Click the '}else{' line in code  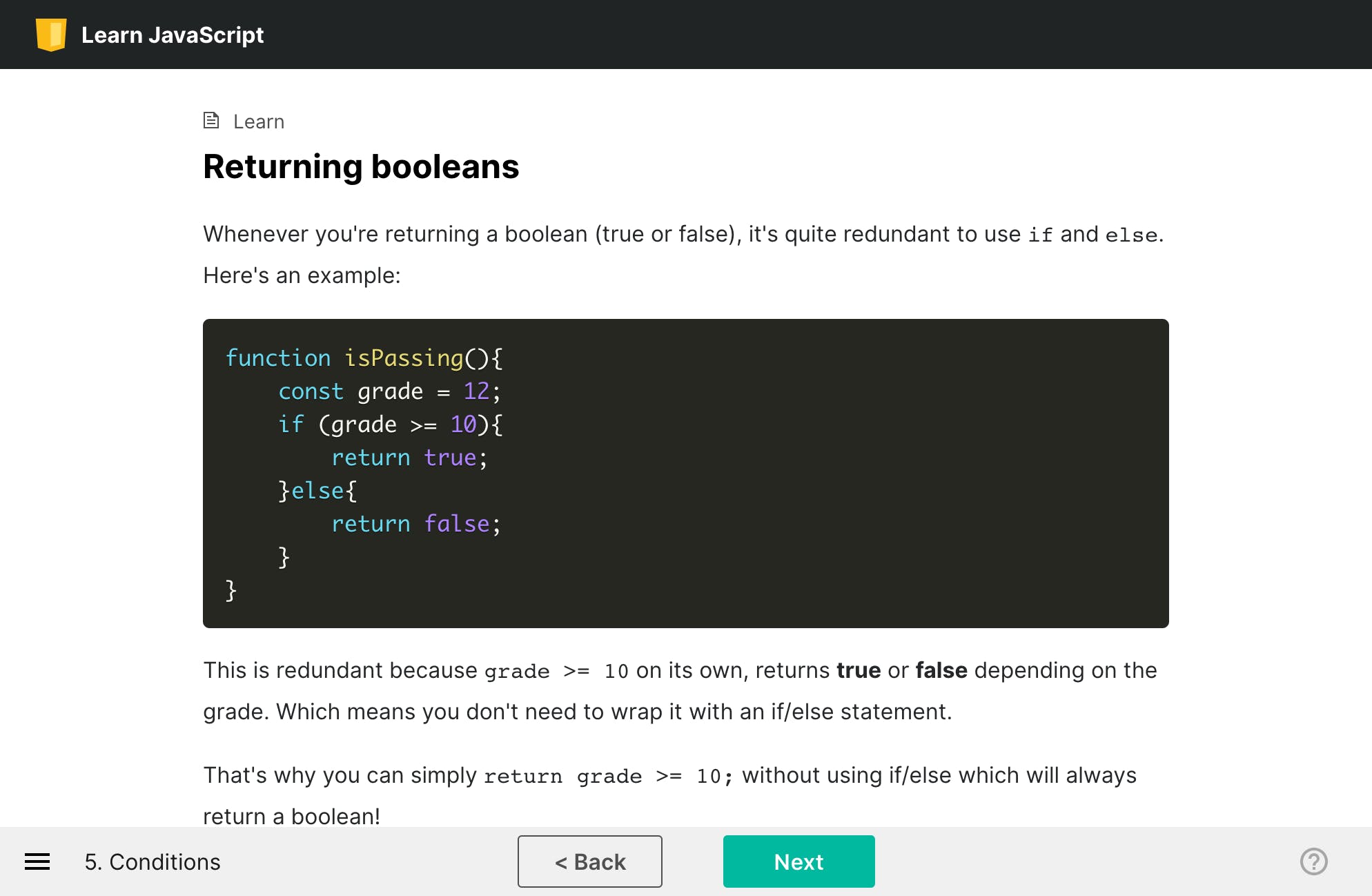pos(317,490)
